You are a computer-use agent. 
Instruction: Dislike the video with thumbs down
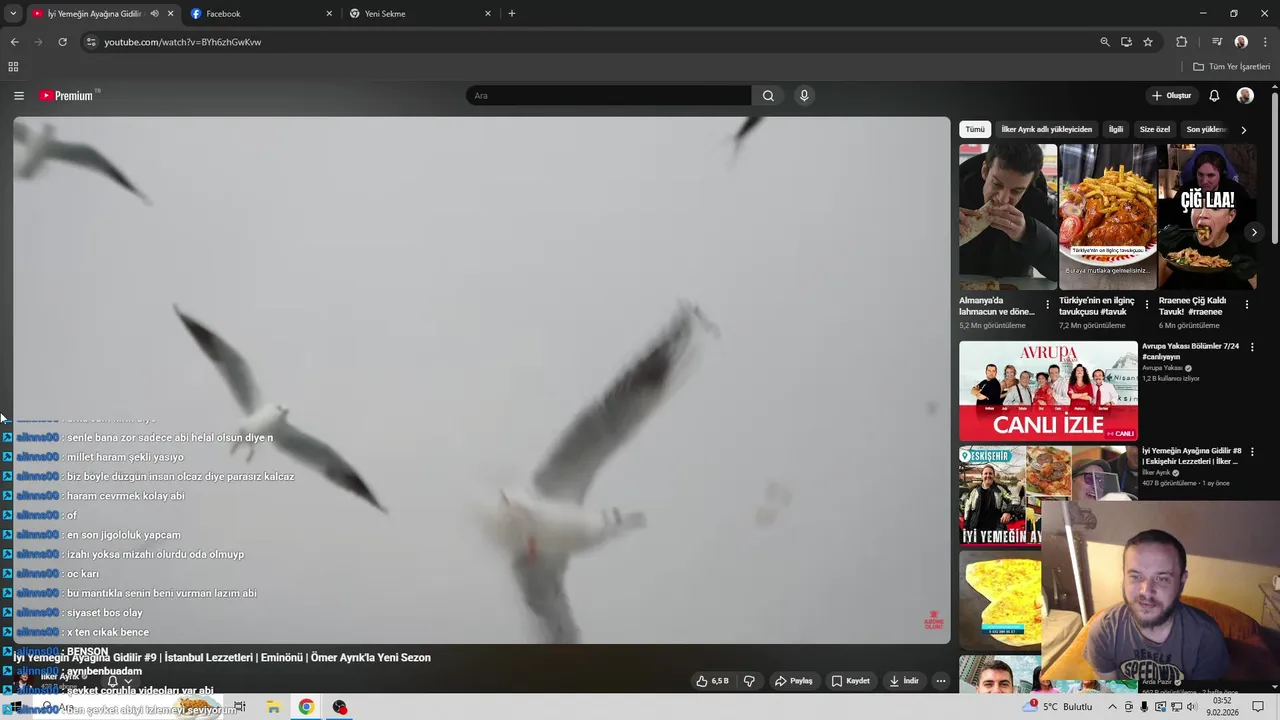point(749,681)
